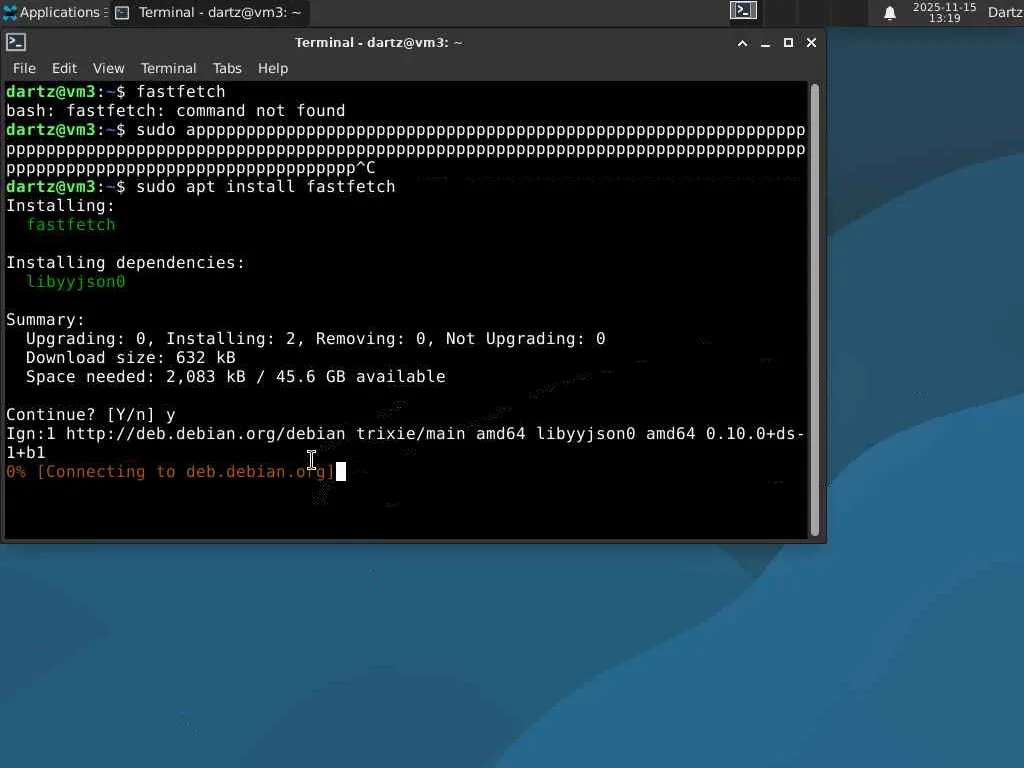Open the Applications menu
Screen dimensions: 1024x768
54,12
